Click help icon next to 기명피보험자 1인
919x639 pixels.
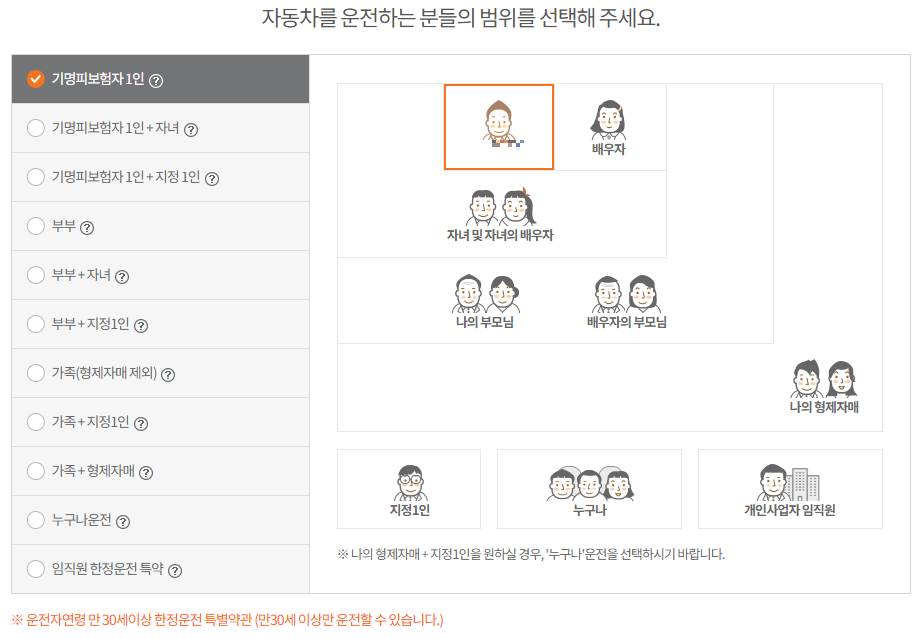point(156,80)
